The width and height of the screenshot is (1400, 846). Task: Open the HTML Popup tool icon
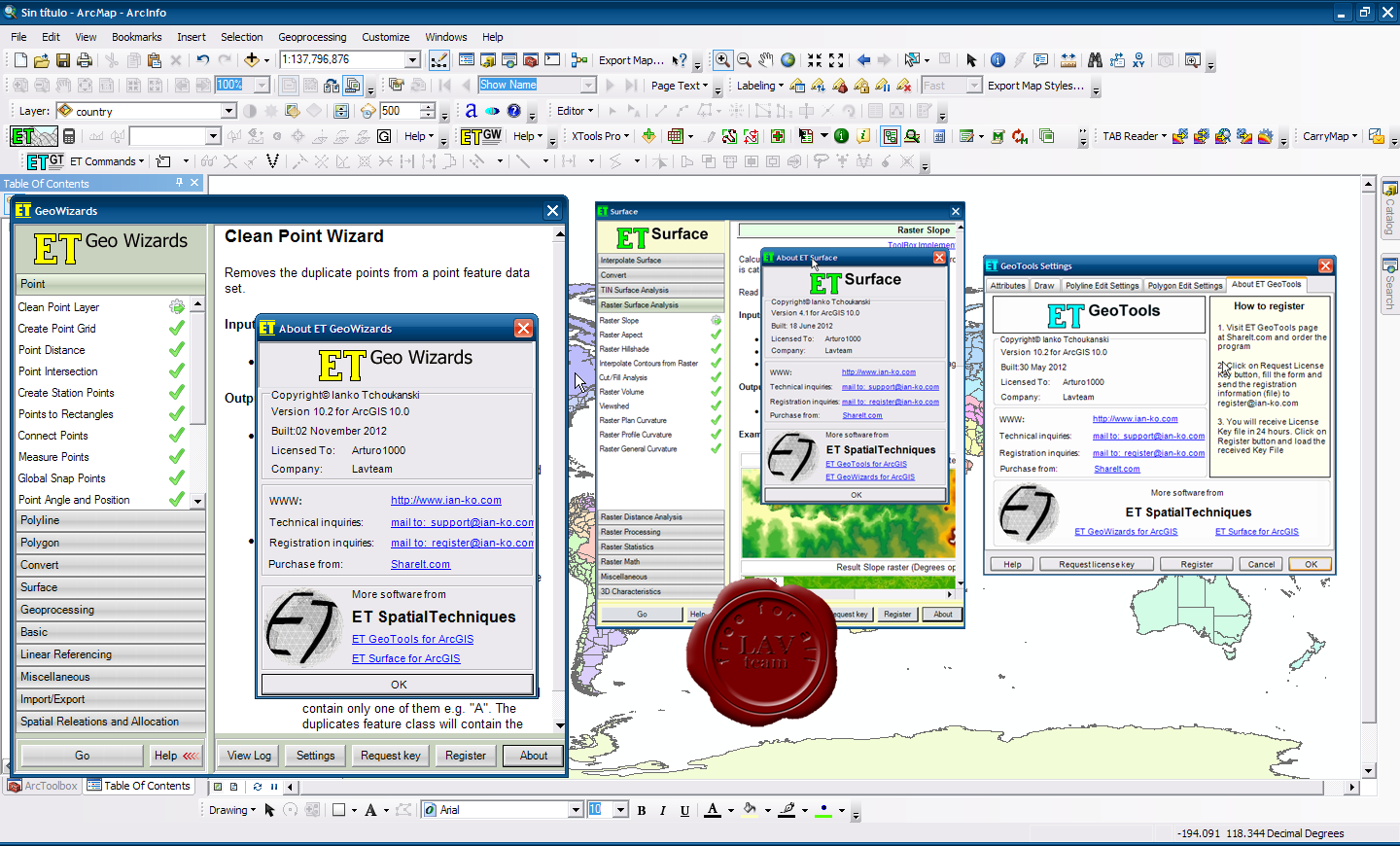tap(1040, 60)
